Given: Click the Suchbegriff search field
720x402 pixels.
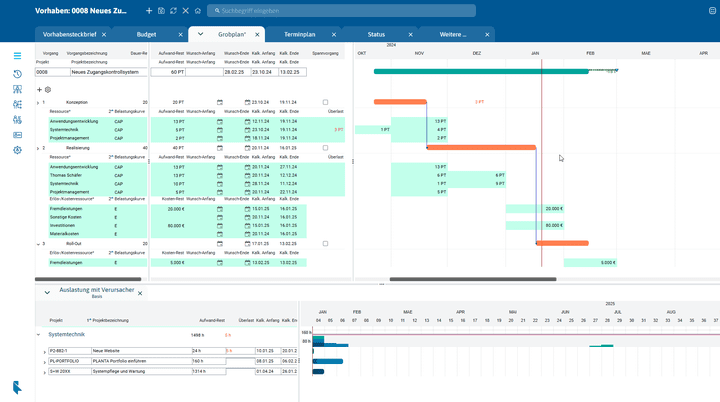Looking at the screenshot, I should click(x=300, y=10).
